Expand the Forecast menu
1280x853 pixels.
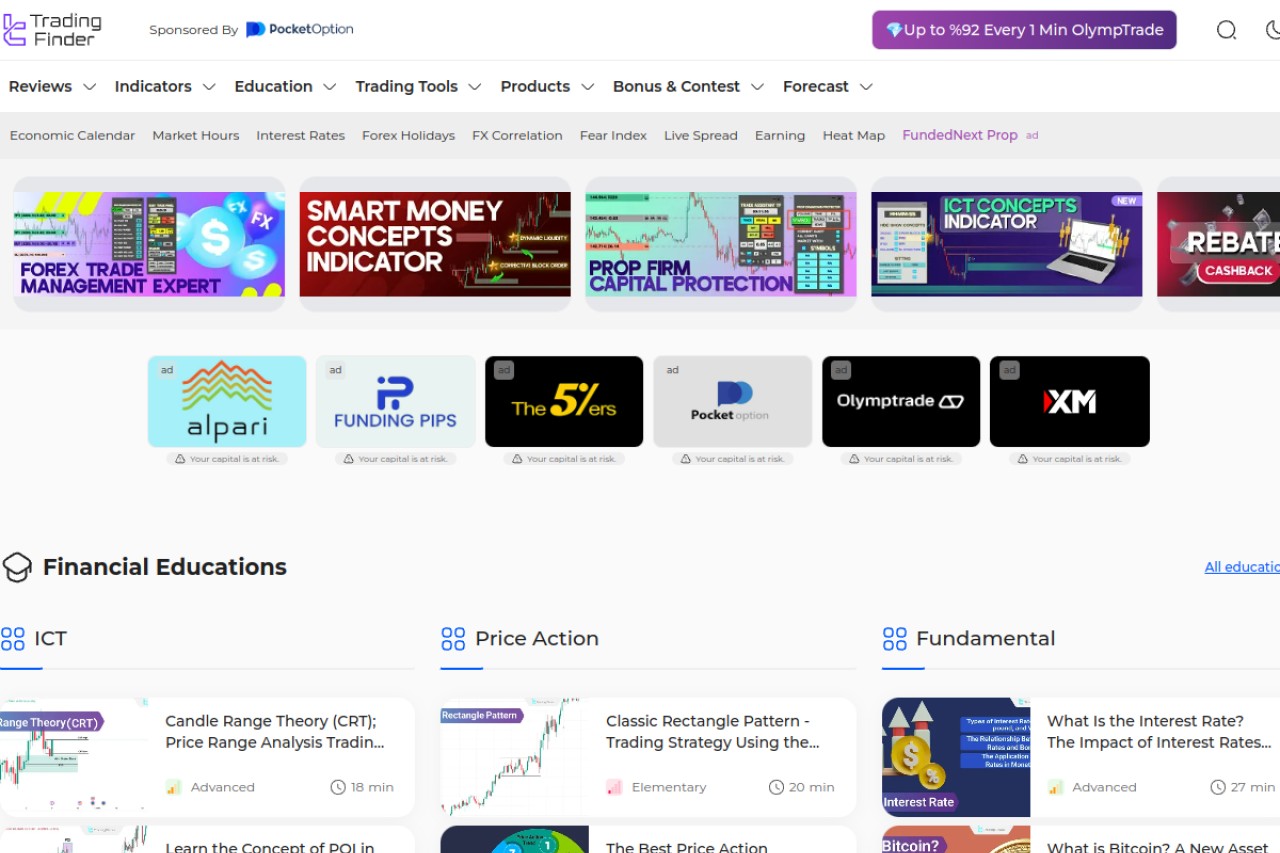pyautogui.click(x=828, y=86)
